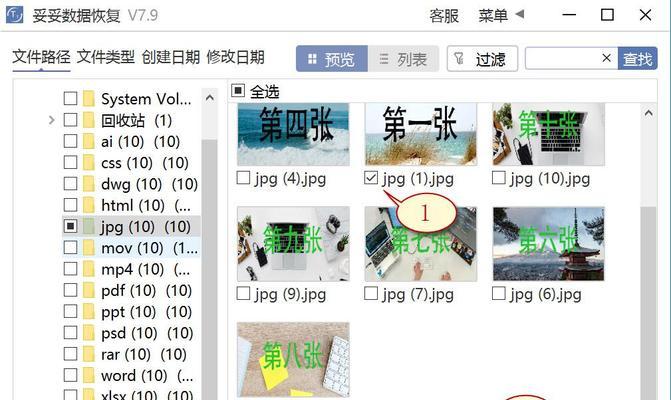
Task: Check the 回收站 folder checkbox
Action: pos(70,120)
